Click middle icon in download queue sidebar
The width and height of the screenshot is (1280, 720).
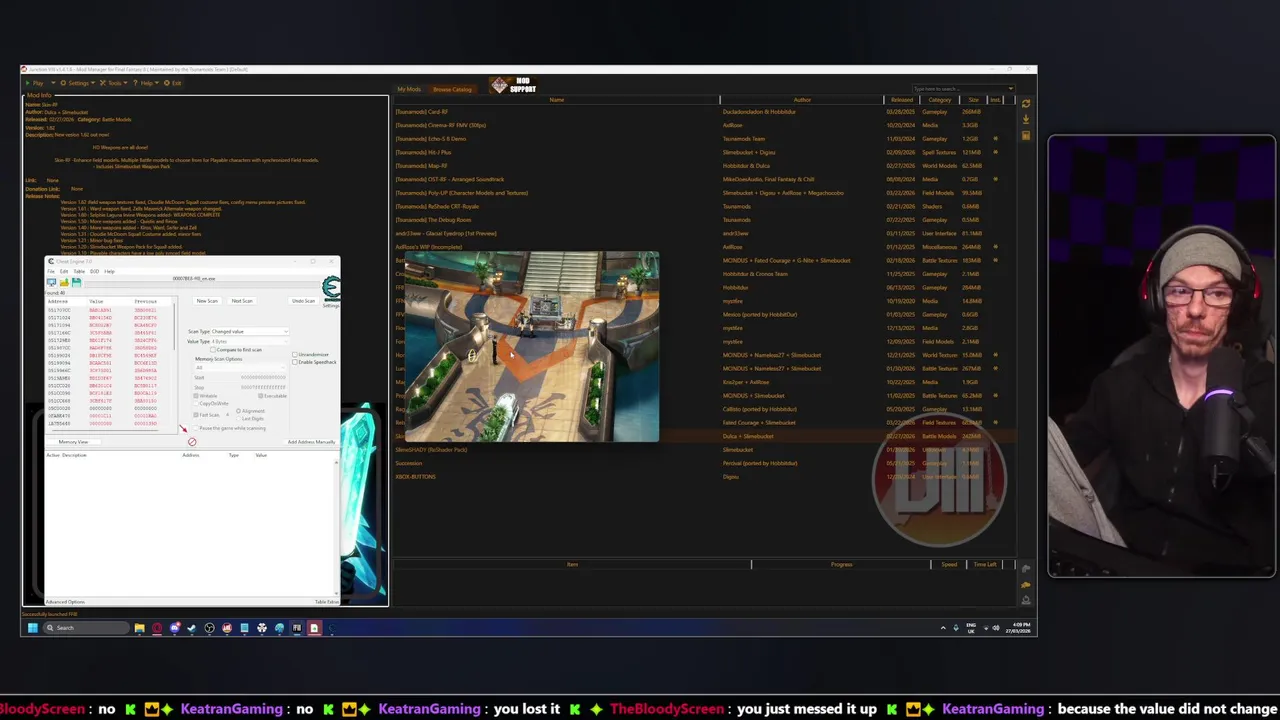pos(1026,585)
